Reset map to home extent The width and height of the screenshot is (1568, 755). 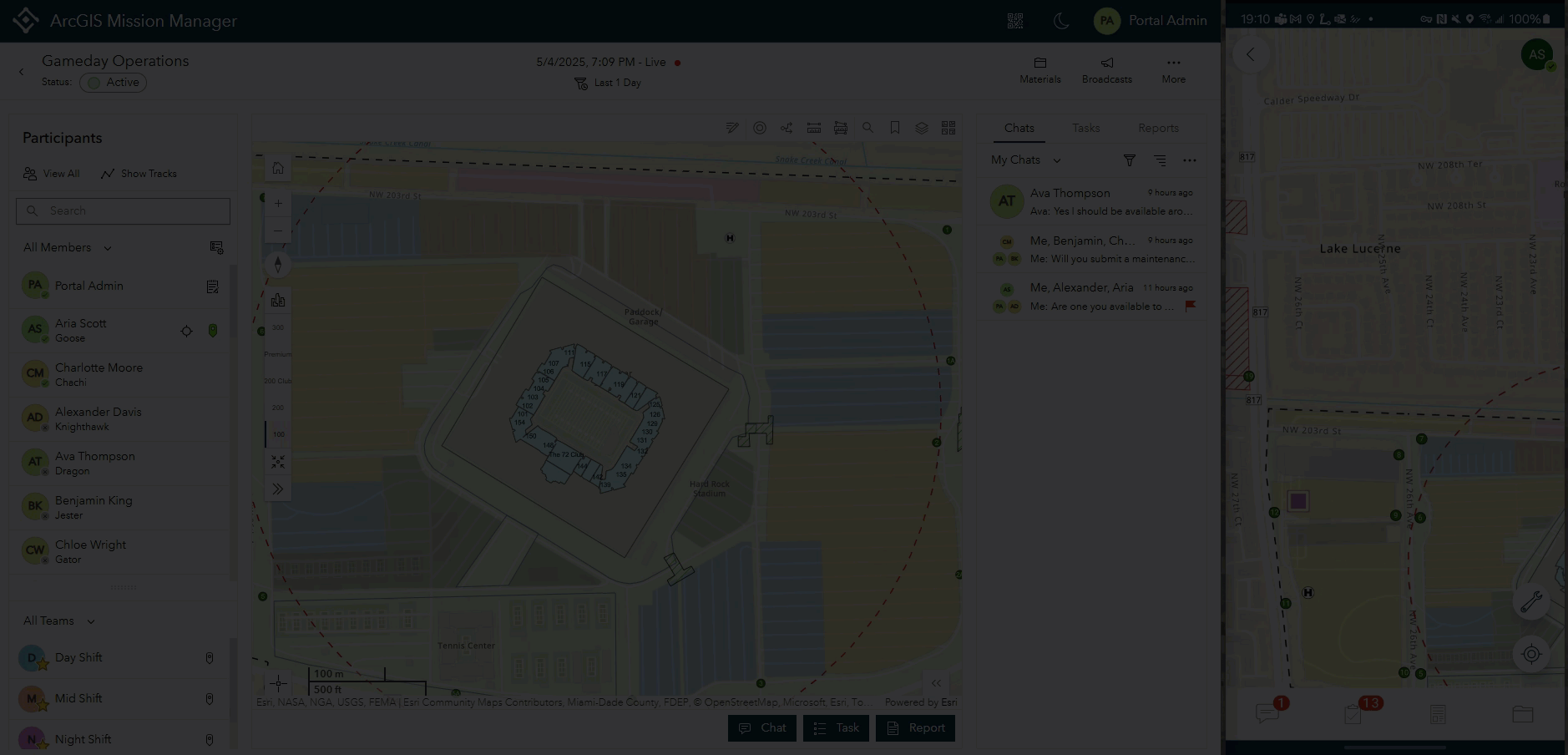278,168
